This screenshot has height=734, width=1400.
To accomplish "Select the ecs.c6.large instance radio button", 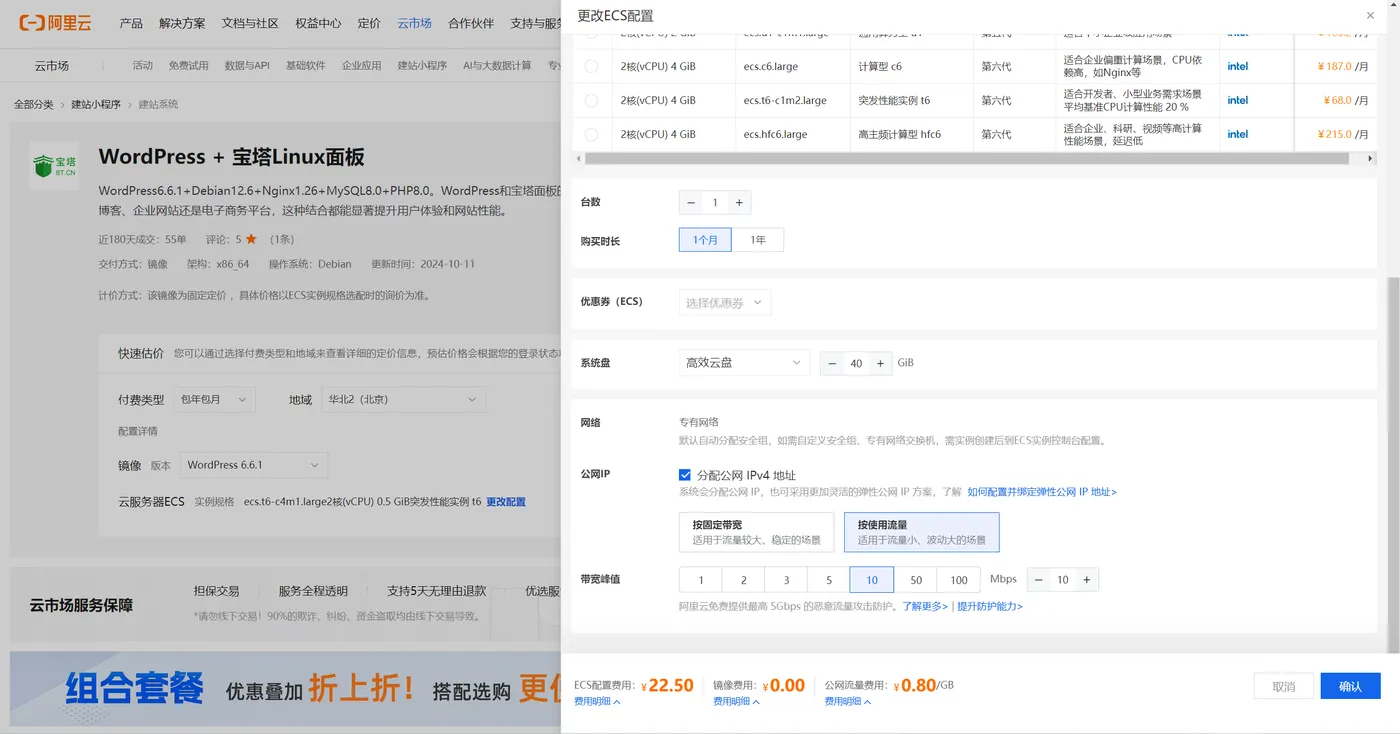I will click(591, 67).
